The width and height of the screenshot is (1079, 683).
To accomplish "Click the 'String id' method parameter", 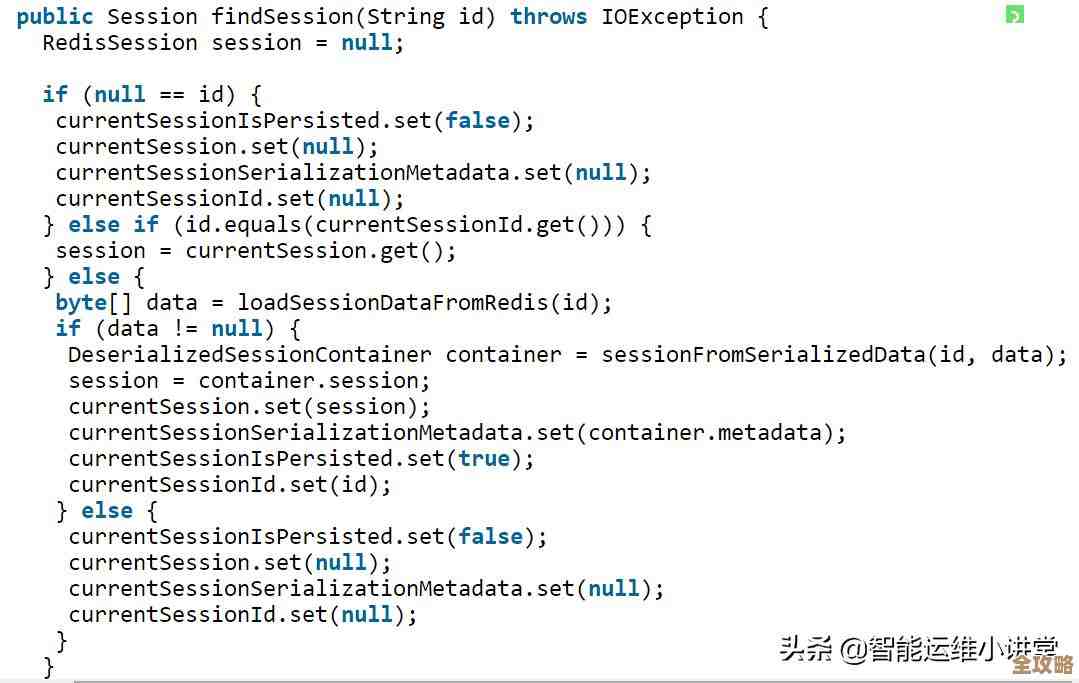I will [432, 17].
